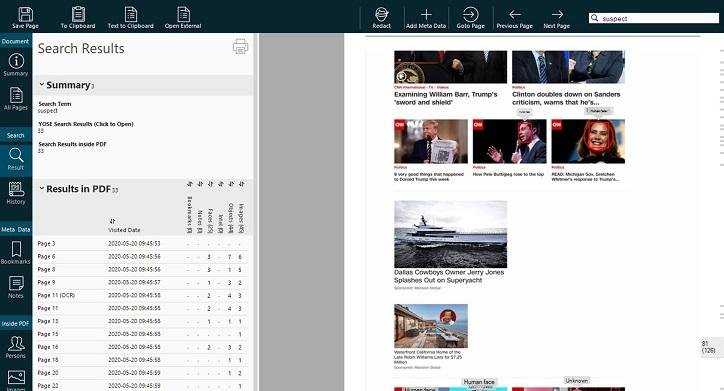The image size is (724, 391).
Task: Open result row Page 3
Action: [x=142, y=243]
